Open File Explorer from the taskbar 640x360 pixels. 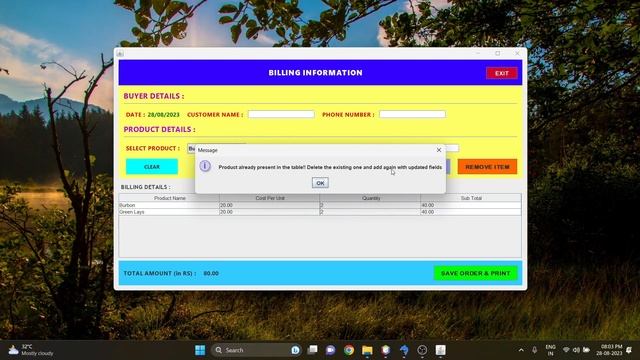pyautogui.click(x=367, y=350)
